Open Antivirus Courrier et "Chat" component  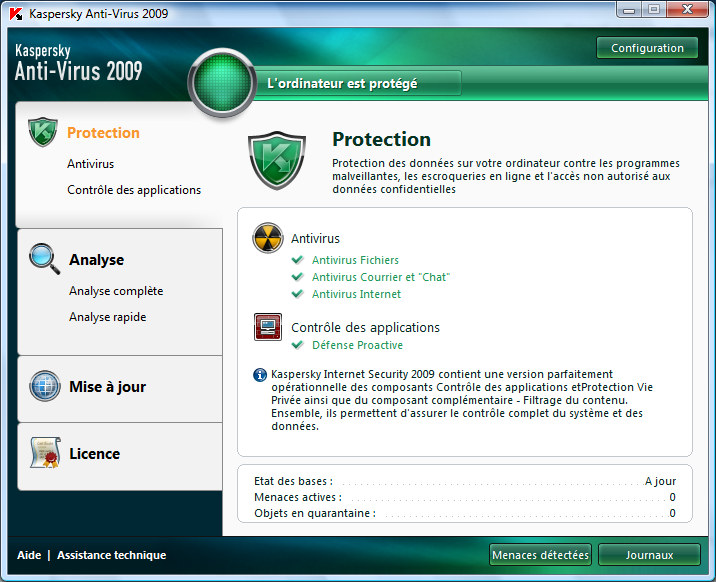pyautogui.click(x=380, y=277)
